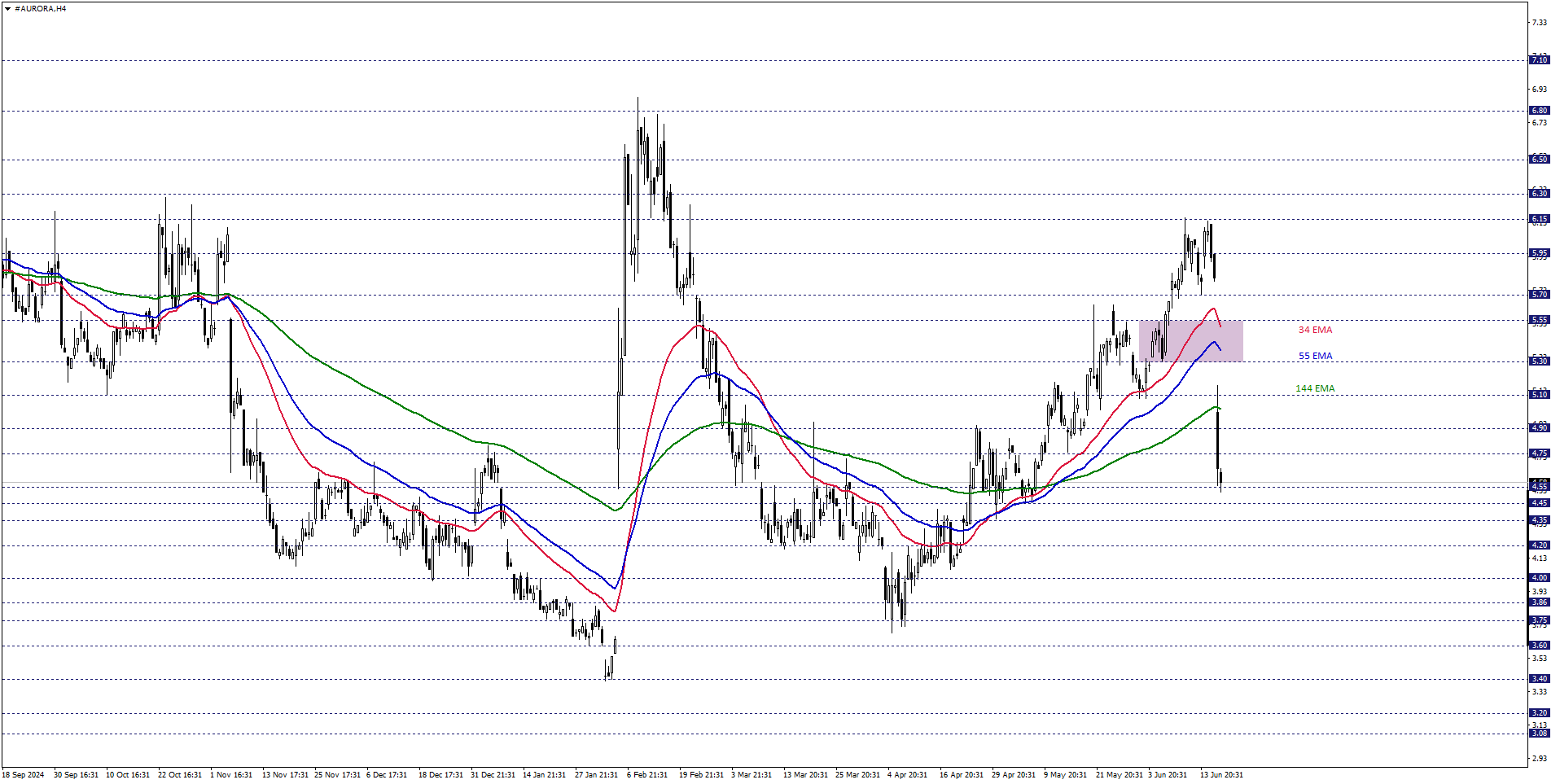Click the 3.60 price level label

(1539, 646)
